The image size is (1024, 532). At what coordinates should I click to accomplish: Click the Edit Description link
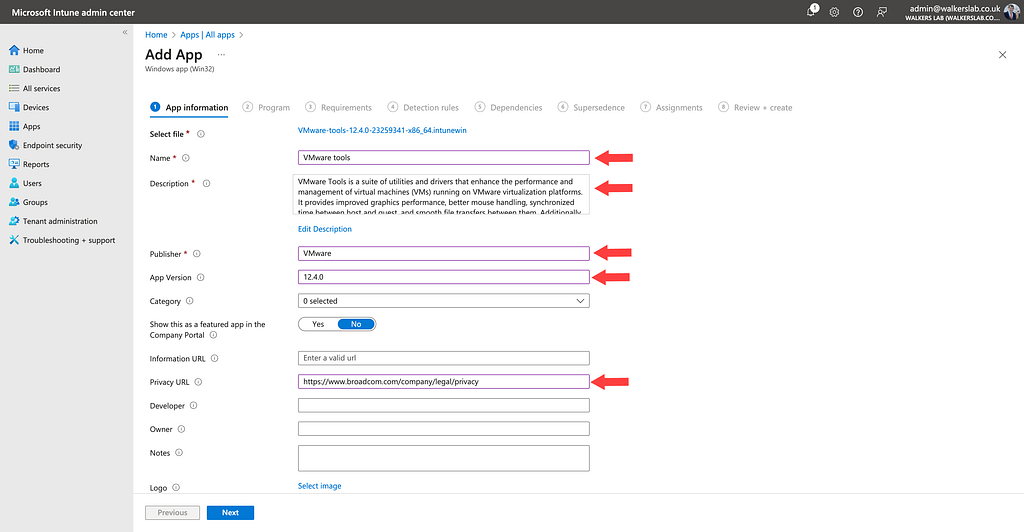pyautogui.click(x=325, y=229)
